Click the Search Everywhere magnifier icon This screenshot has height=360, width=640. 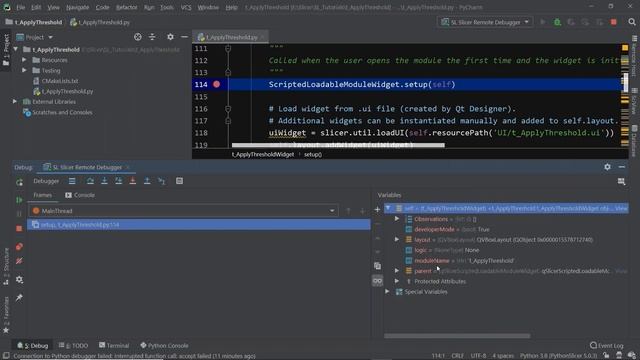coord(632,22)
